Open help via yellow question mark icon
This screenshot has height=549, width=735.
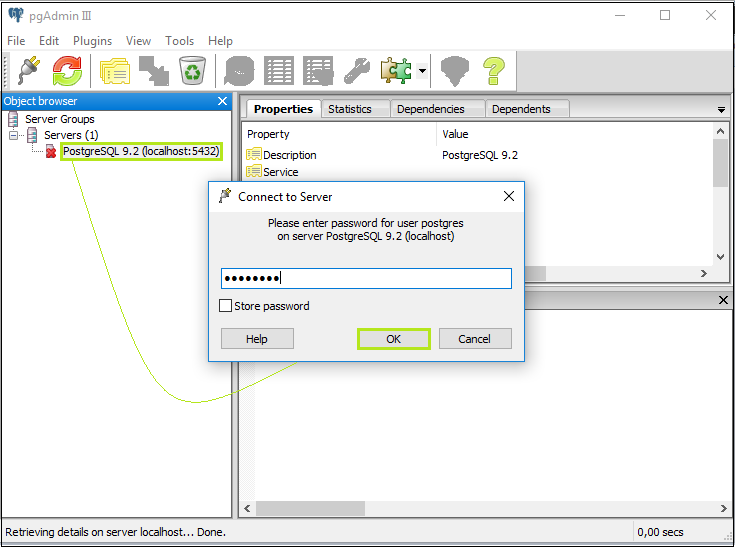click(494, 71)
